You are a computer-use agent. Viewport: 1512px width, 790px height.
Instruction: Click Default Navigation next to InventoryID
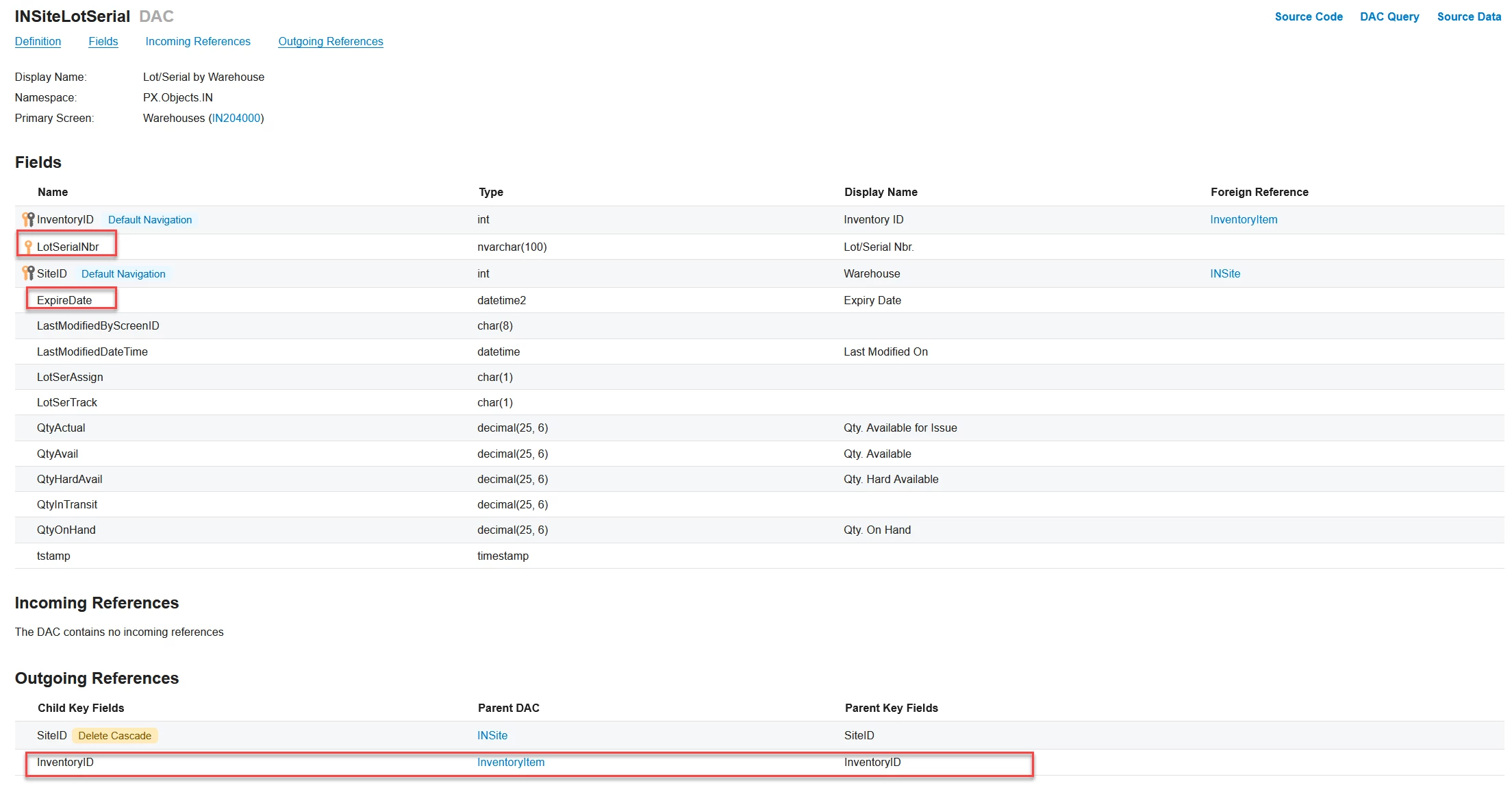pos(150,220)
